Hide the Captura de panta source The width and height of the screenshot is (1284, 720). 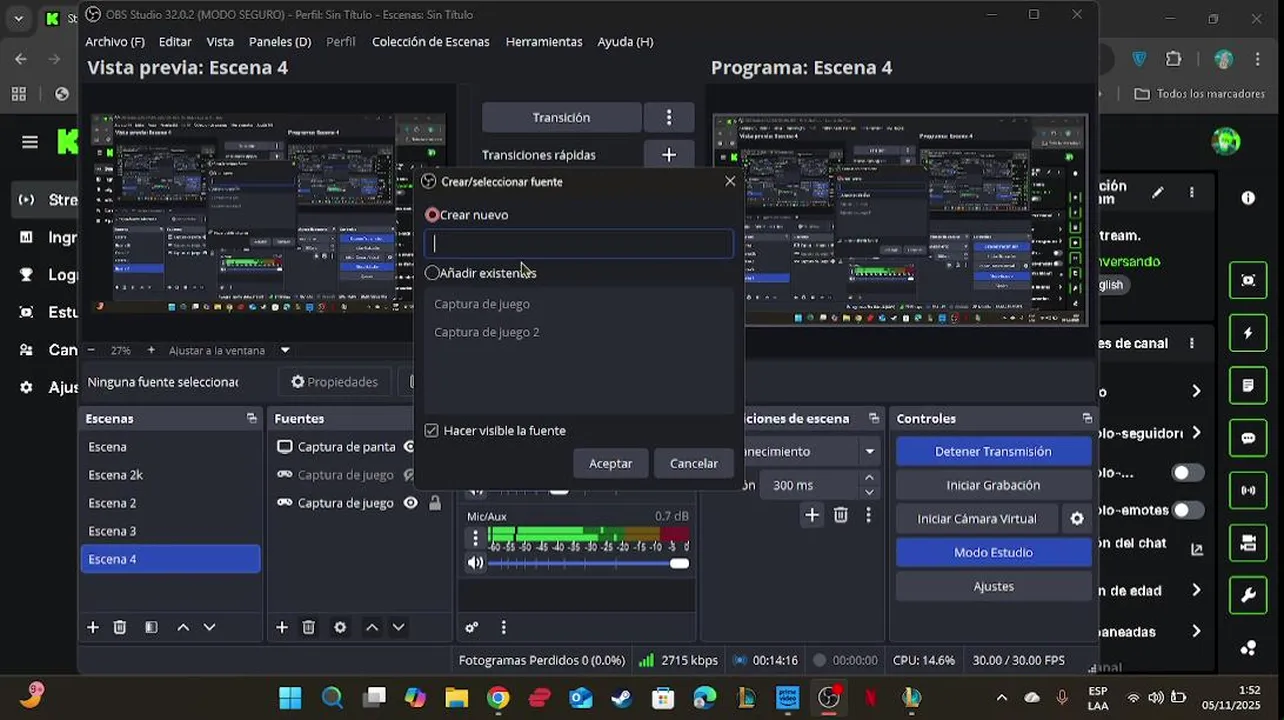coord(408,447)
